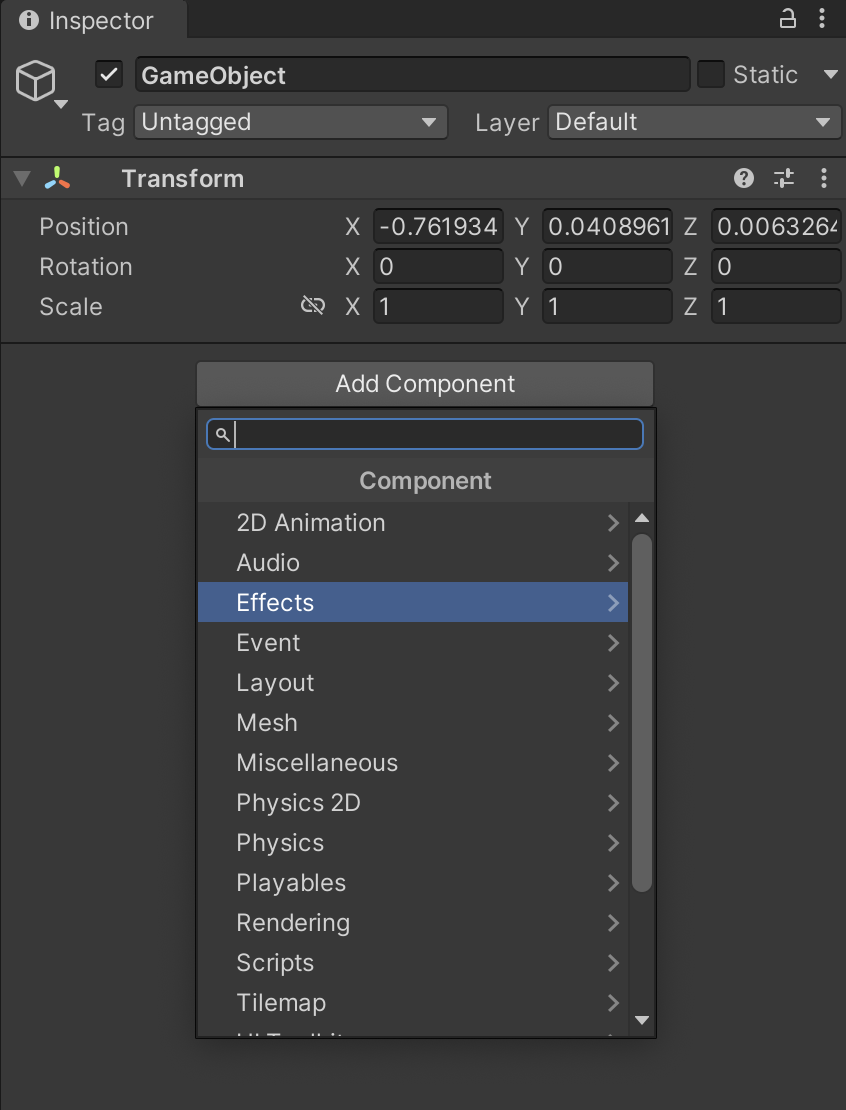Enable the Static checkbox
The height and width of the screenshot is (1110, 846).
coord(711,75)
